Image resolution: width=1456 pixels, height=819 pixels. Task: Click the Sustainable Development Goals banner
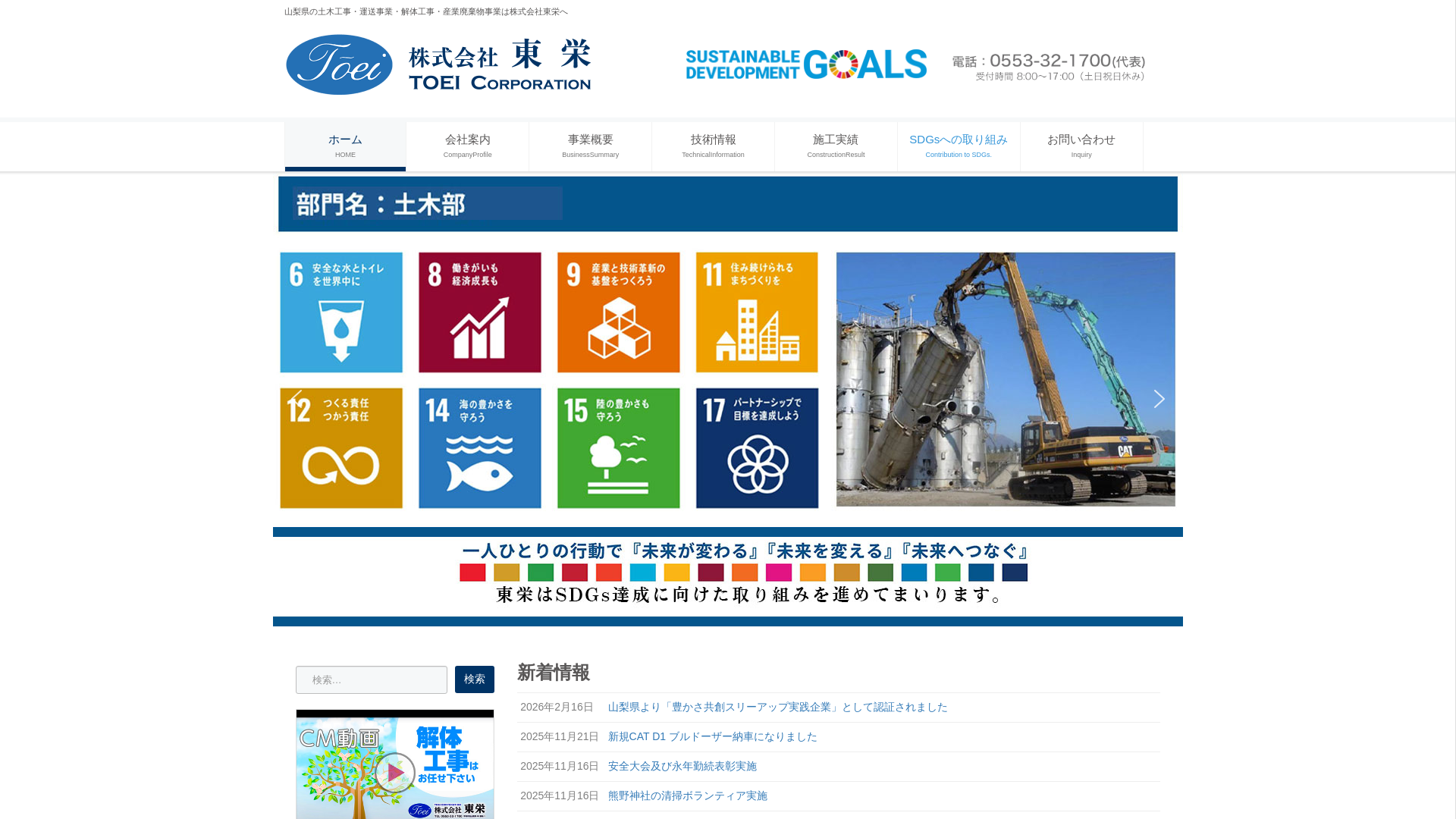click(x=806, y=64)
